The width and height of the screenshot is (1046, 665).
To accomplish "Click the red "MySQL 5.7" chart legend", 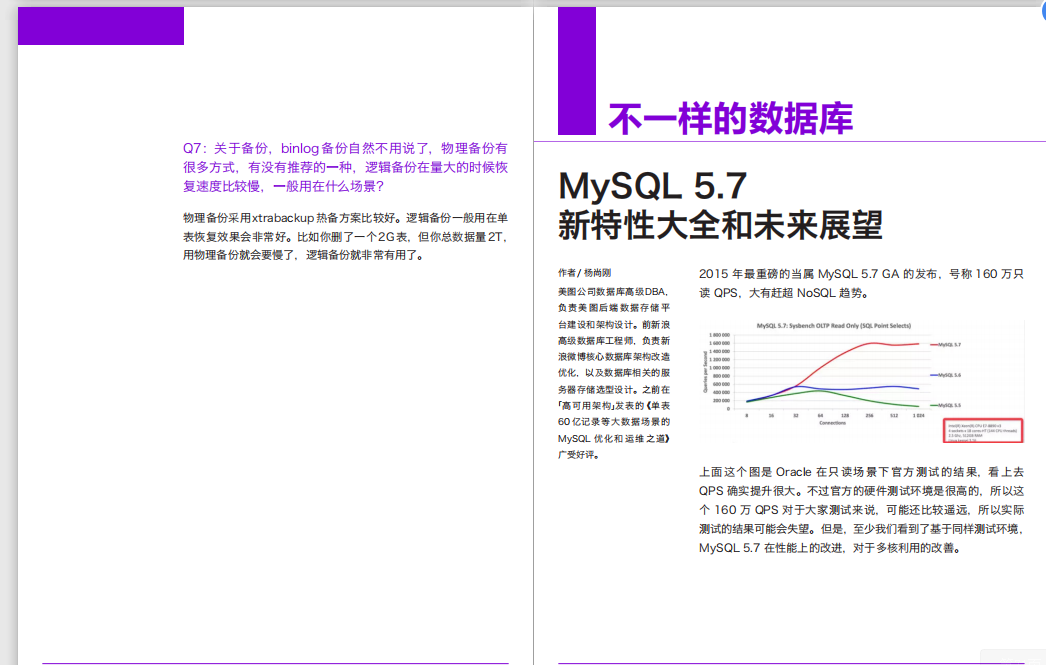I will pos(946,345).
